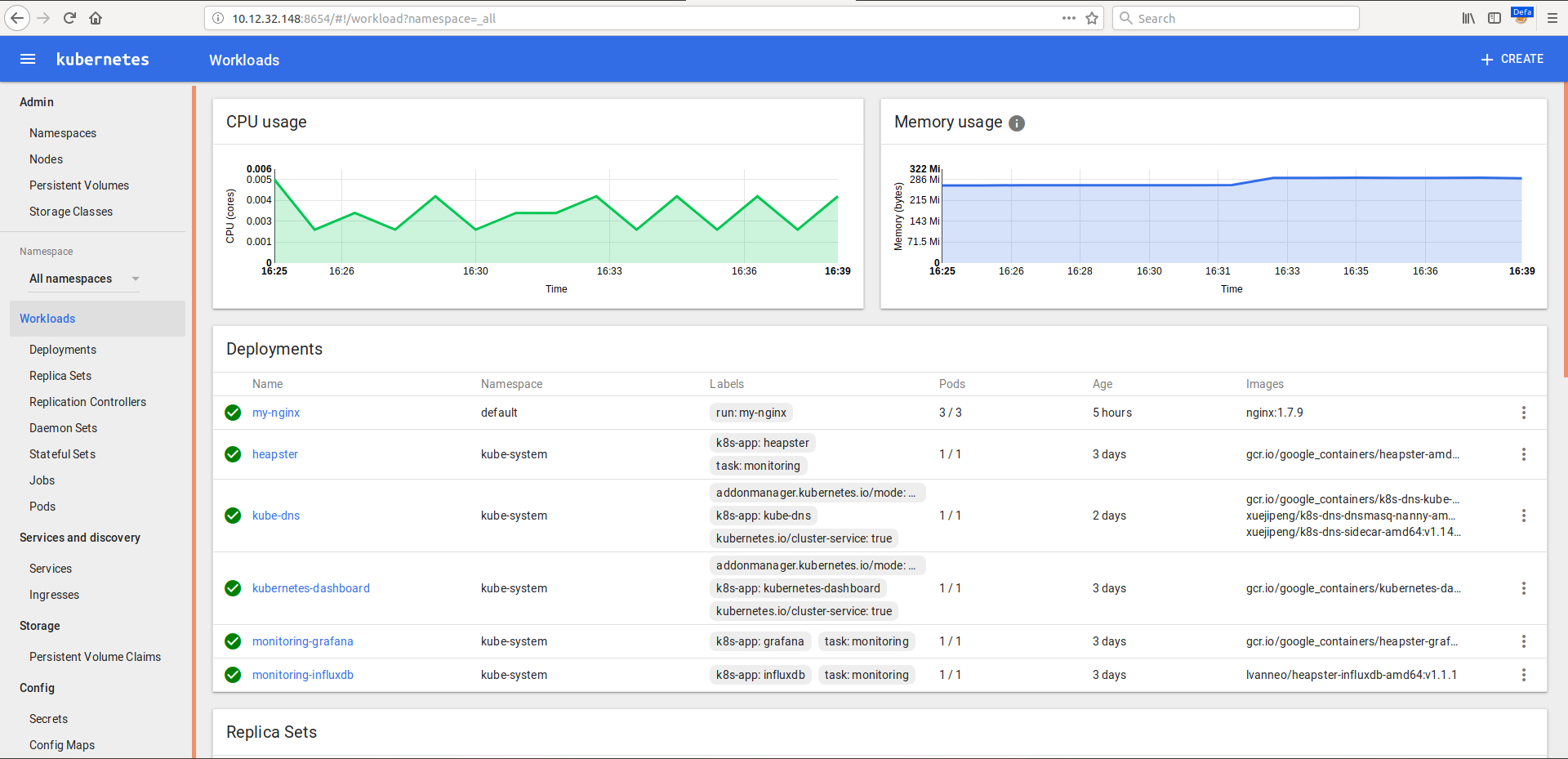Click the 'run: my-nginx' label chip
Image resolution: width=1568 pixels, height=759 pixels.
(x=751, y=413)
